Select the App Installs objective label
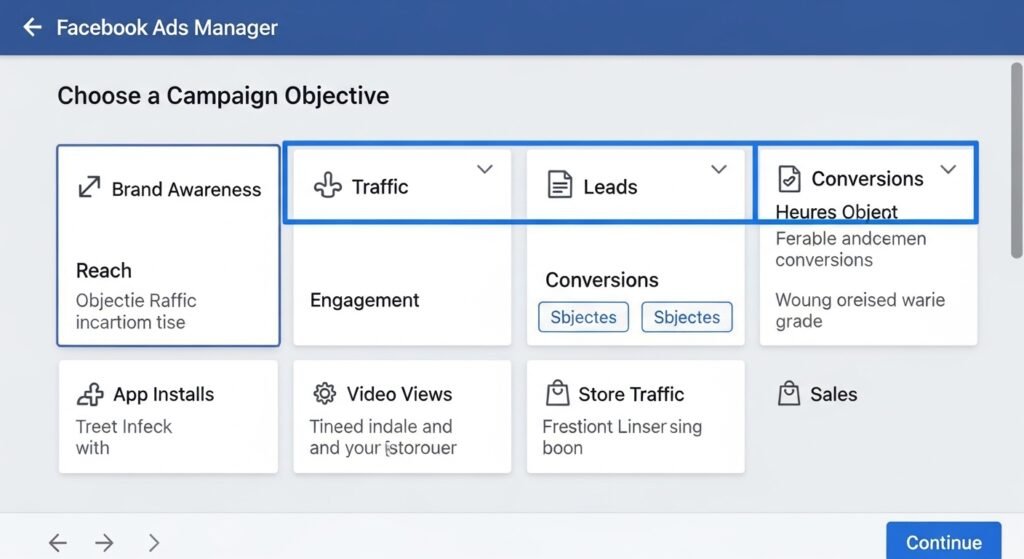Viewport: 1024px width, 559px height. click(163, 394)
